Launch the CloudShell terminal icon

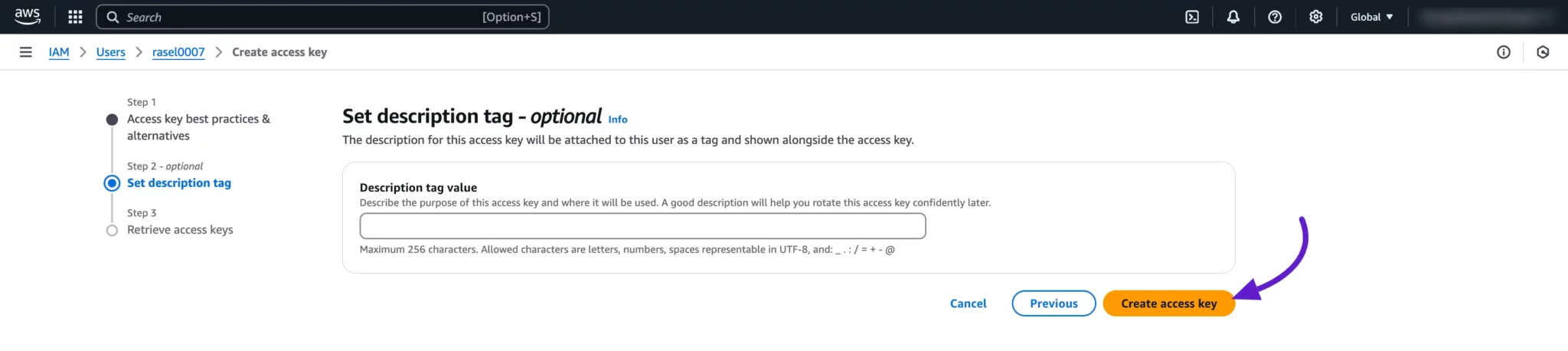(x=1192, y=17)
